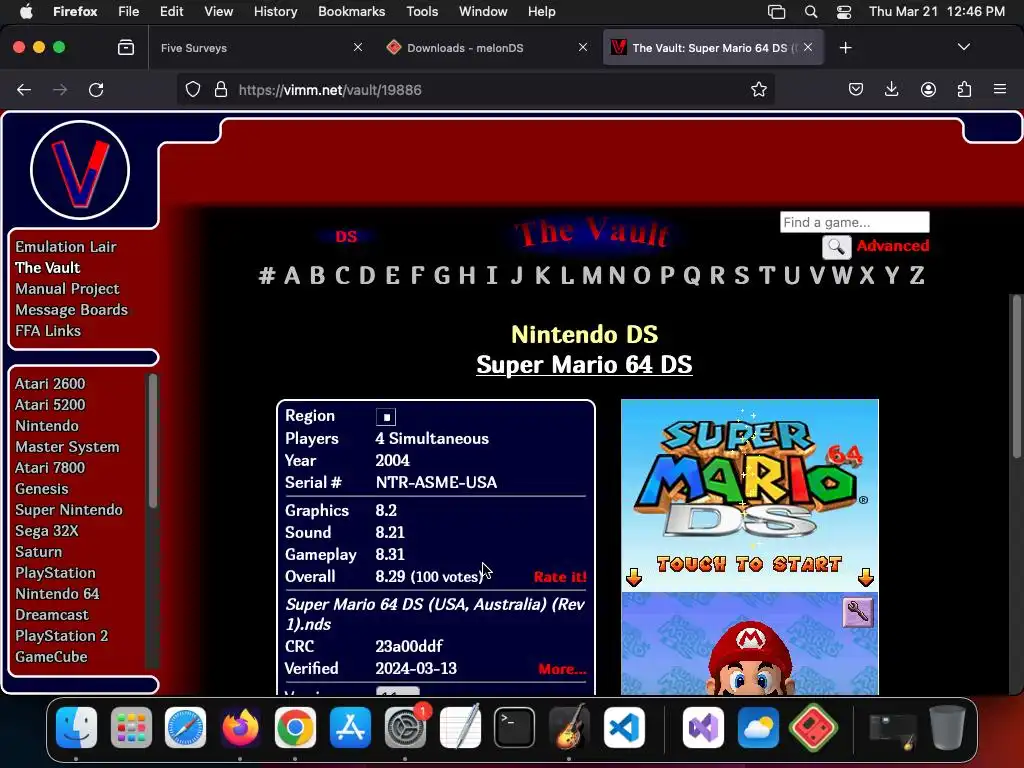
Task: Reload the page
Action: pyautogui.click(x=96, y=89)
